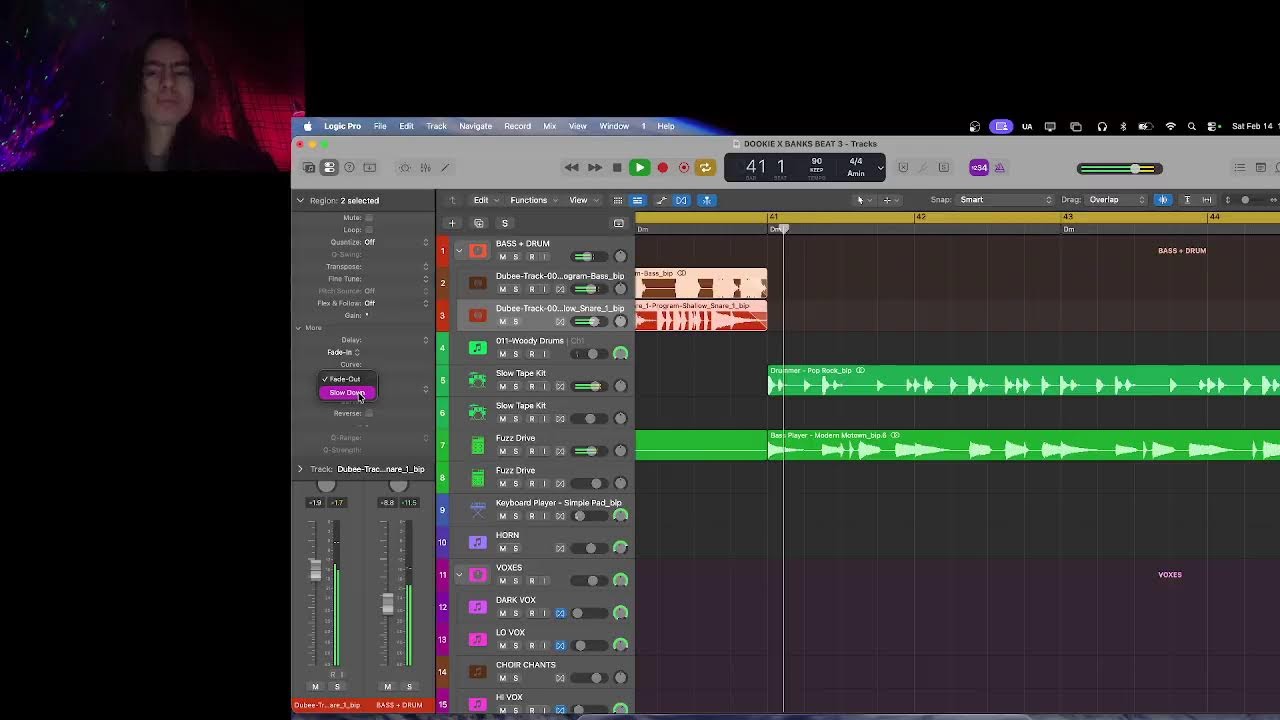Solo the 011-Woody Drums track
The width and height of the screenshot is (1280, 720).
click(x=516, y=354)
